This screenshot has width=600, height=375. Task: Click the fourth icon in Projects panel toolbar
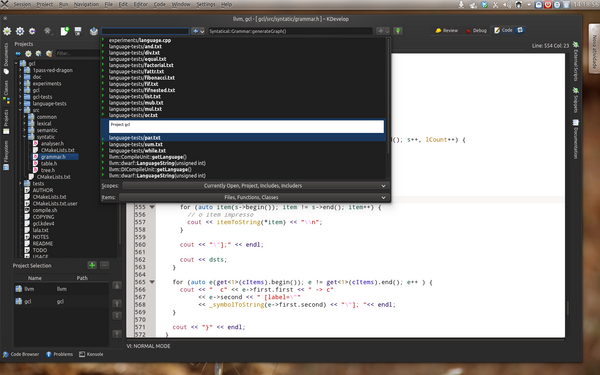point(49,54)
